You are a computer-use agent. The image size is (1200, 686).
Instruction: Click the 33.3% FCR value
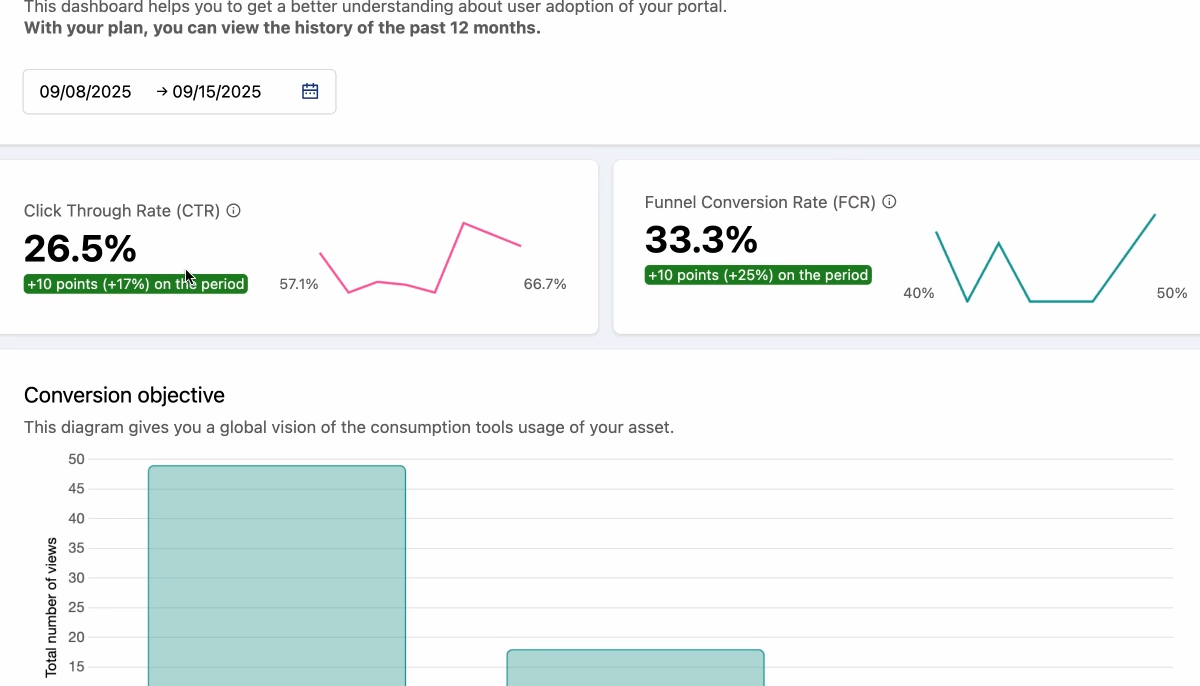pos(701,240)
